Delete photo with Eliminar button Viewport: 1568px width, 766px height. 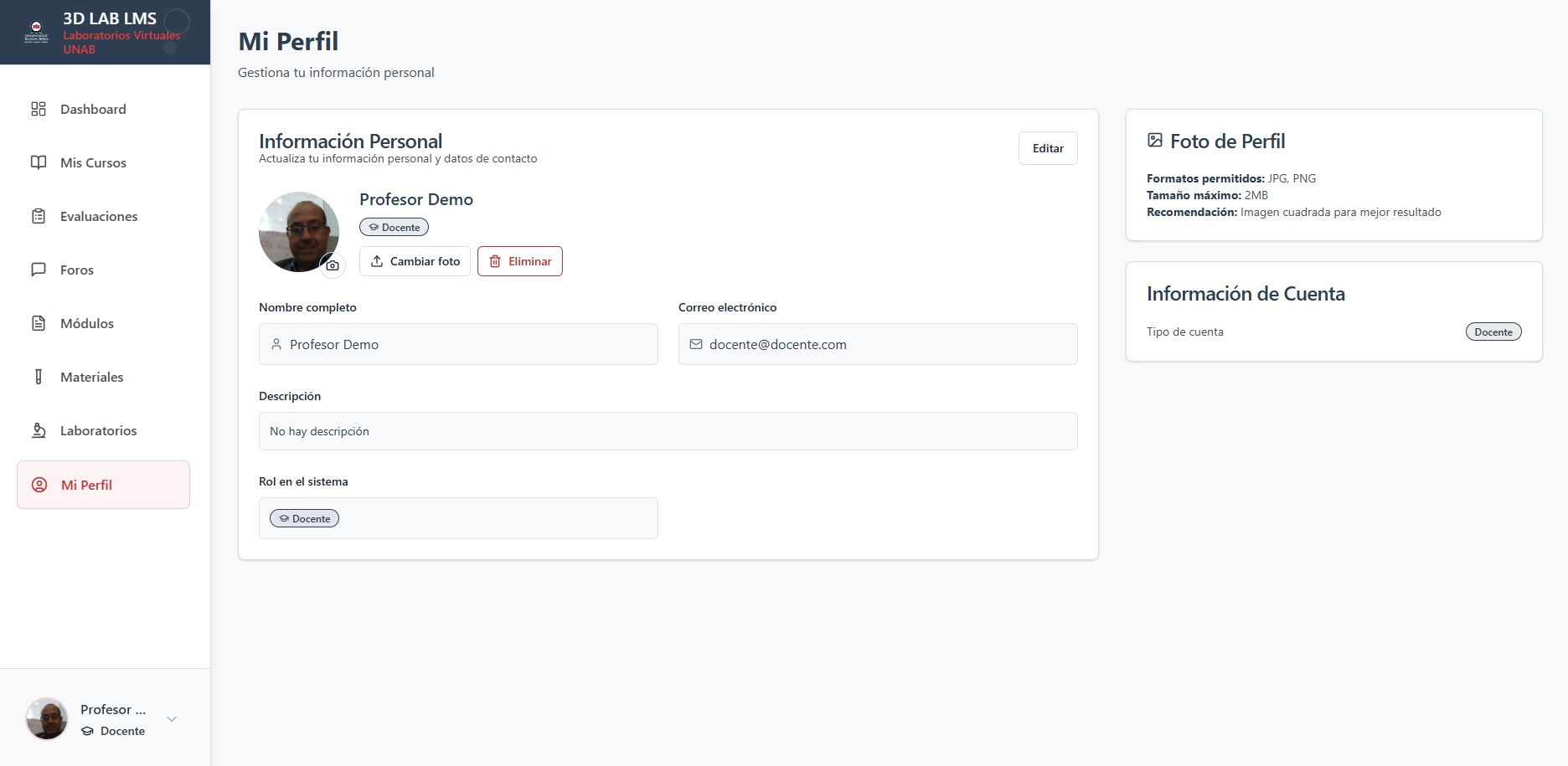(x=519, y=261)
